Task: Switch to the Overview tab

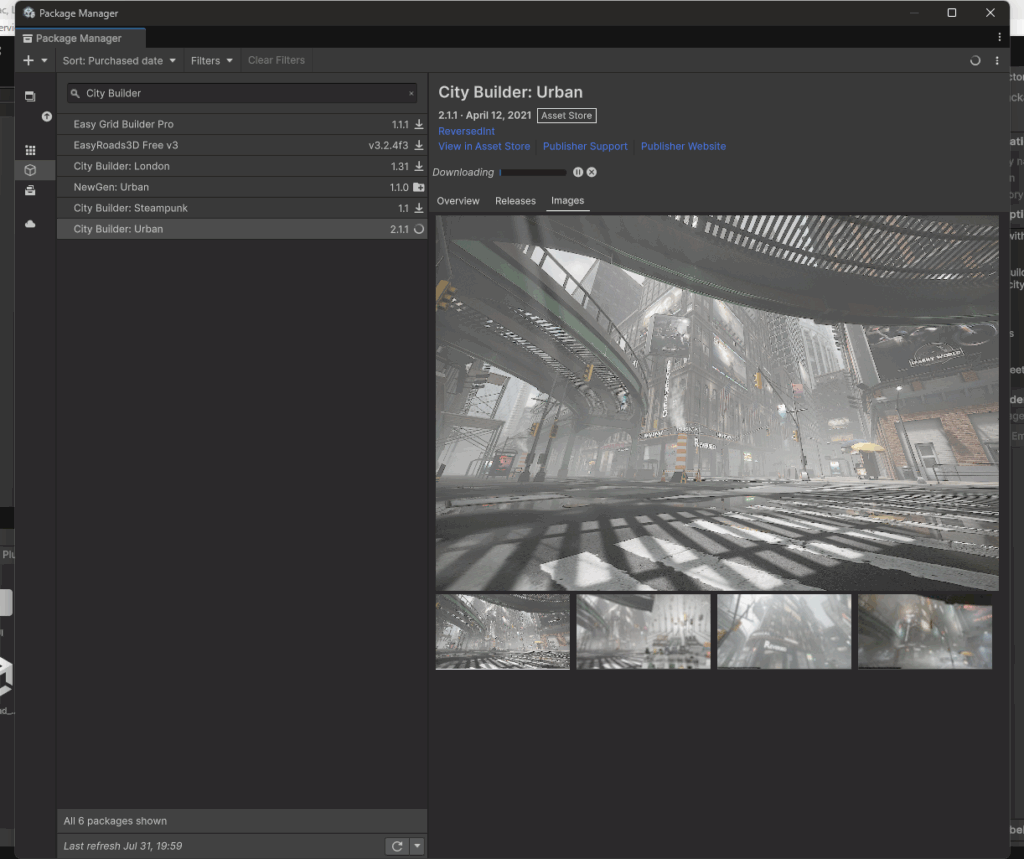Action: coord(458,201)
